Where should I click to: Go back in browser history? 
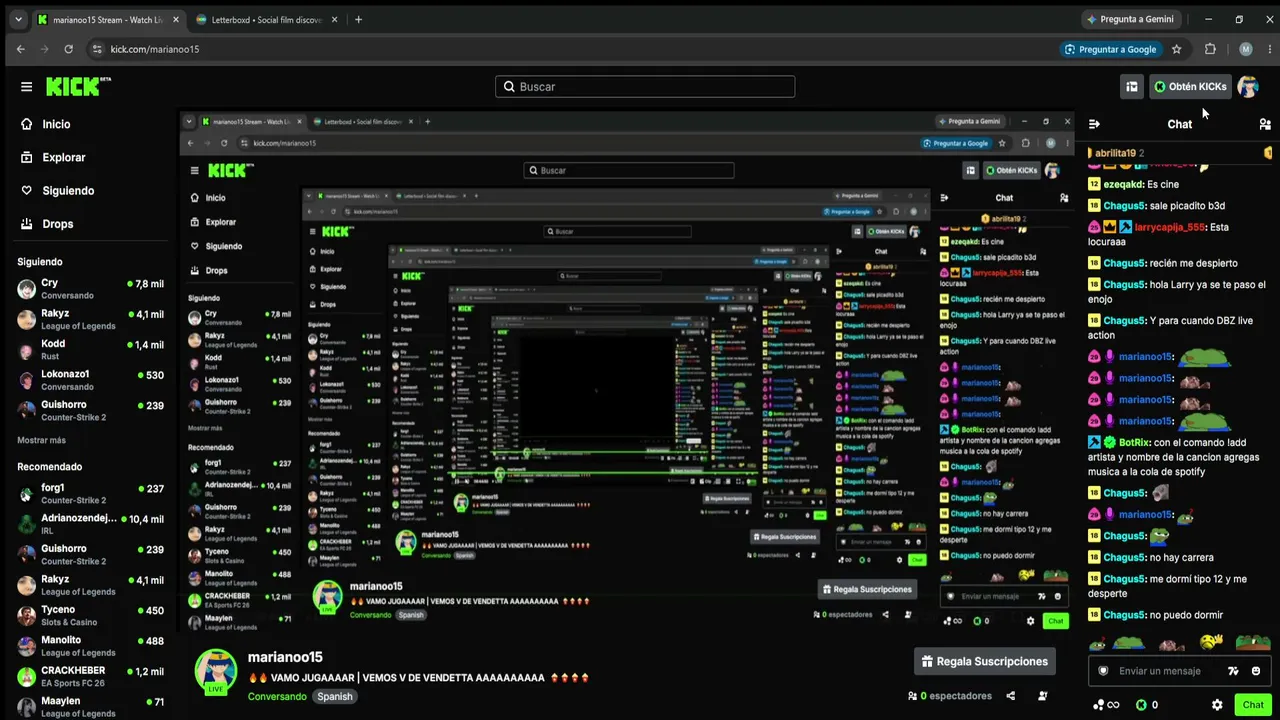21,49
